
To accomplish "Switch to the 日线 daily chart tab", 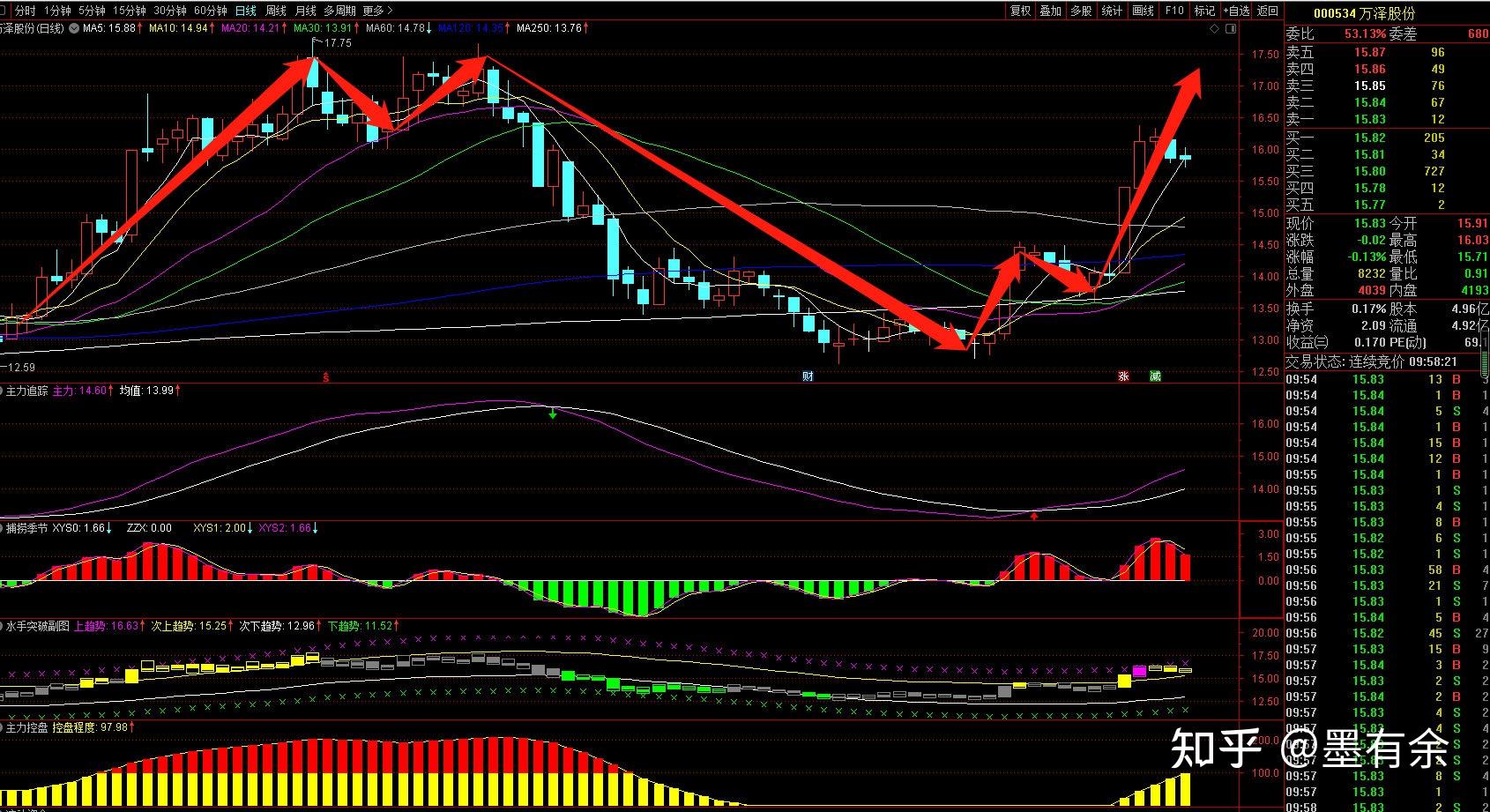I will tap(246, 11).
